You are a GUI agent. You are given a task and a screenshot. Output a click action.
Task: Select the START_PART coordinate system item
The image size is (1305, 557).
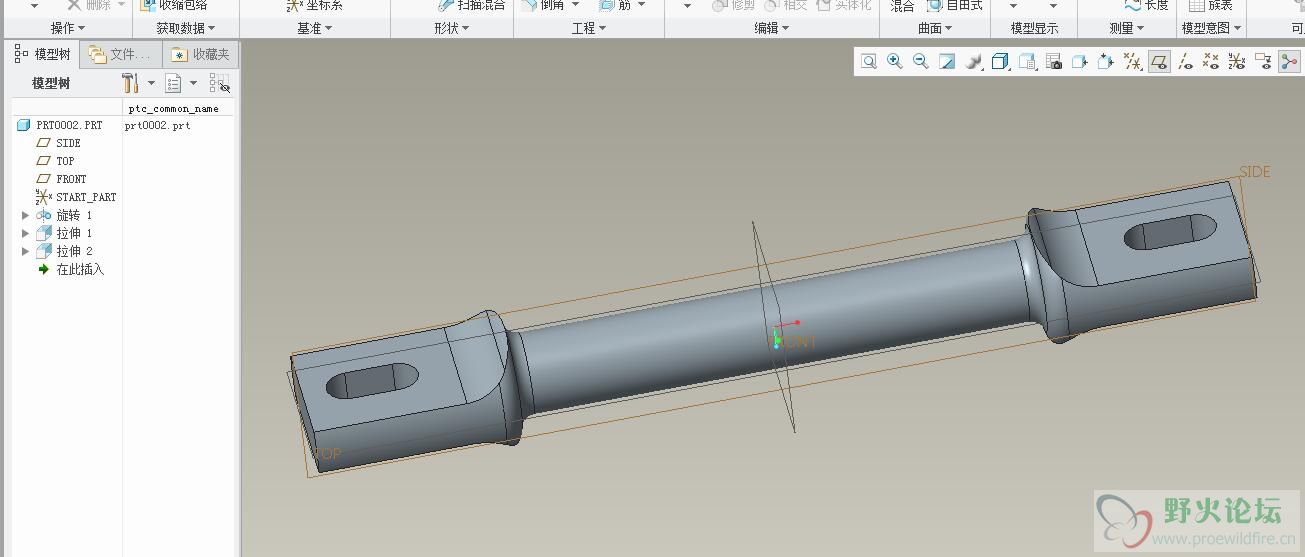[76, 197]
